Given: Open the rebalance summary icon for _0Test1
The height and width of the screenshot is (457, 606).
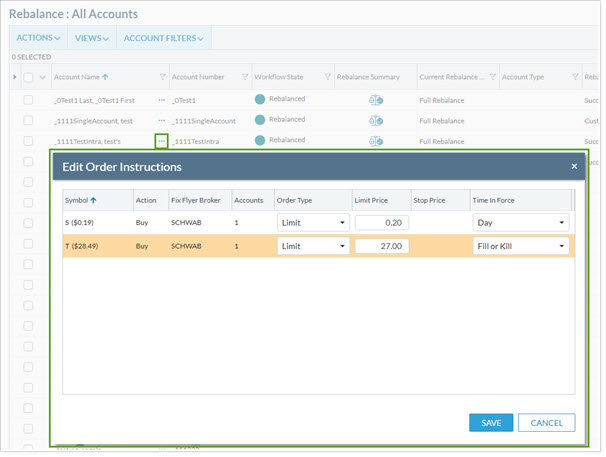Looking at the screenshot, I should click(377, 100).
